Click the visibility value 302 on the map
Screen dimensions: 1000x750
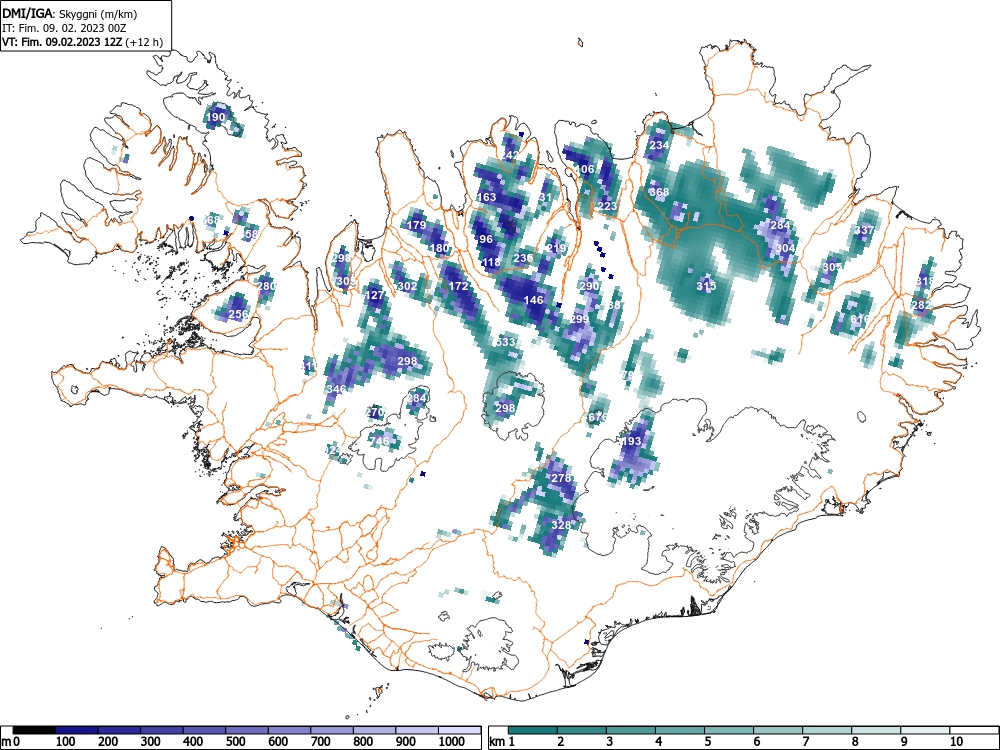pyautogui.click(x=407, y=286)
